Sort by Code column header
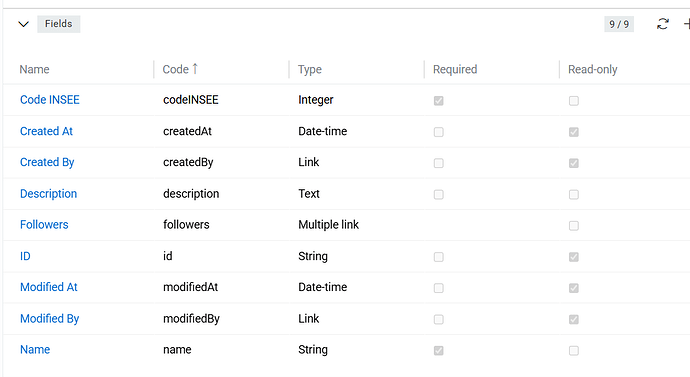The width and height of the screenshot is (690, 377). coord(176,70)
